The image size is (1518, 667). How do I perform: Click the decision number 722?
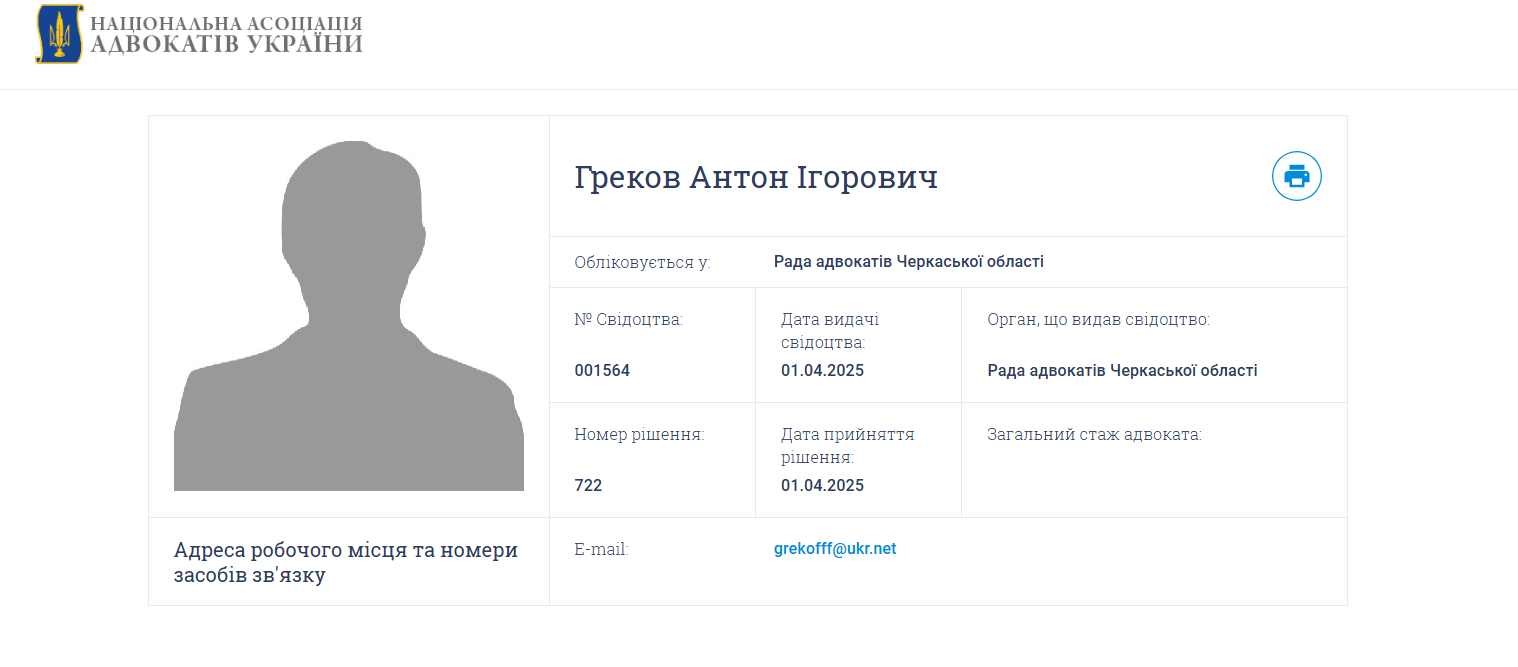click(589, 485)
